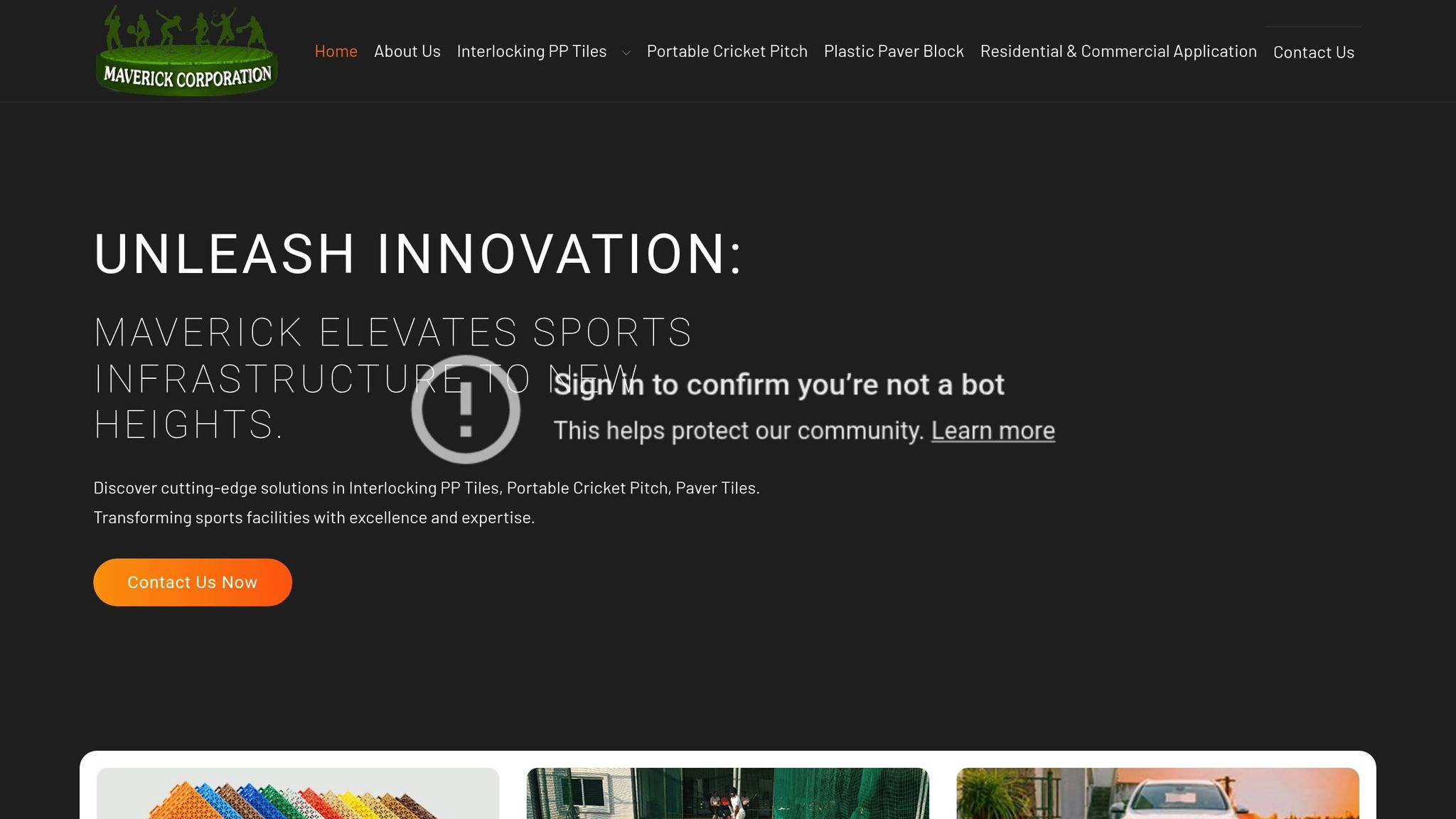Open the cricket pitch net thumbnail
1456x819 pixels.
(x=728, y=793)
